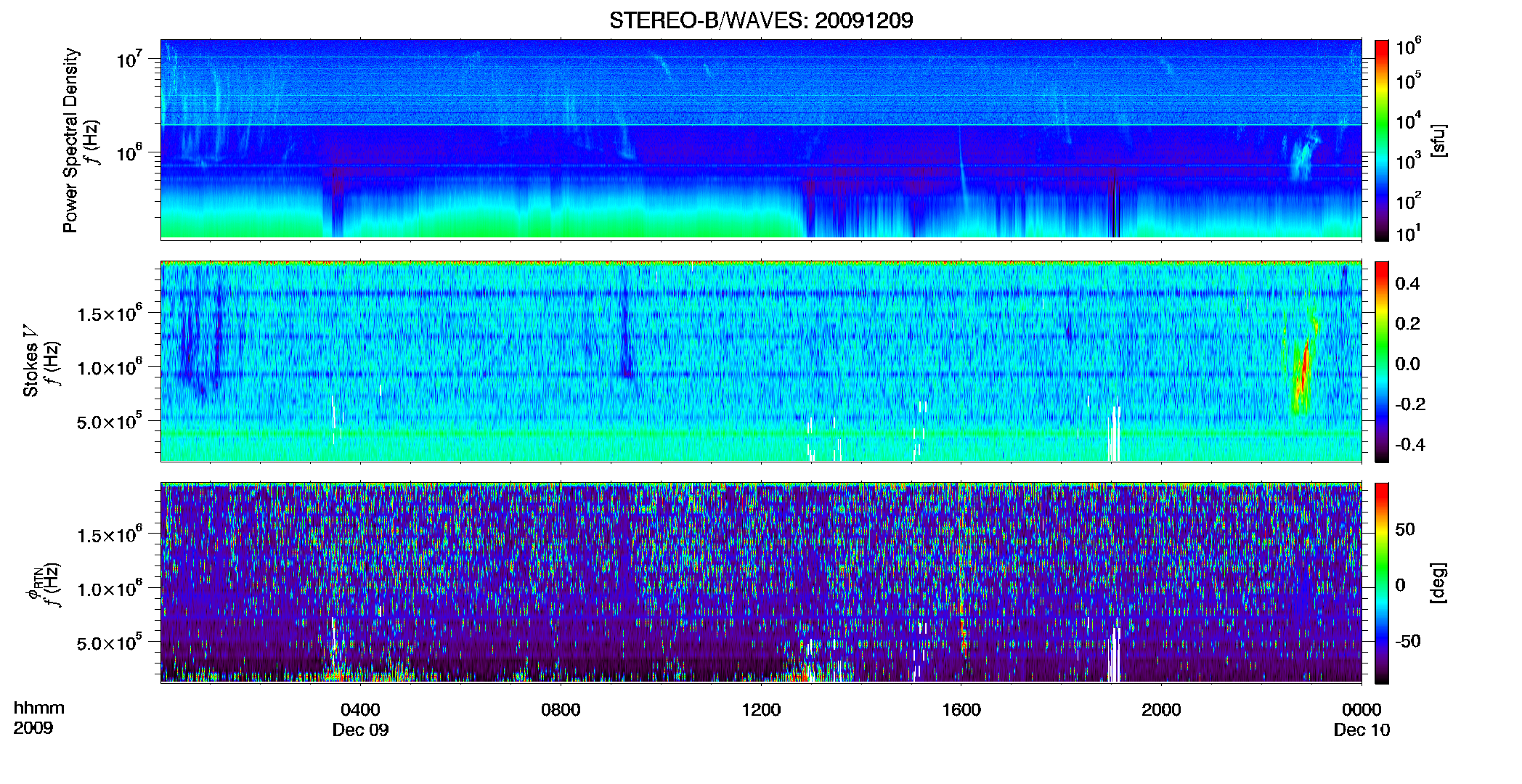The width and height of the screenshot is (1522, 784).
Task: Click the white data gap near 1900 in Stokes panel
Action: tap(1115, 433)
